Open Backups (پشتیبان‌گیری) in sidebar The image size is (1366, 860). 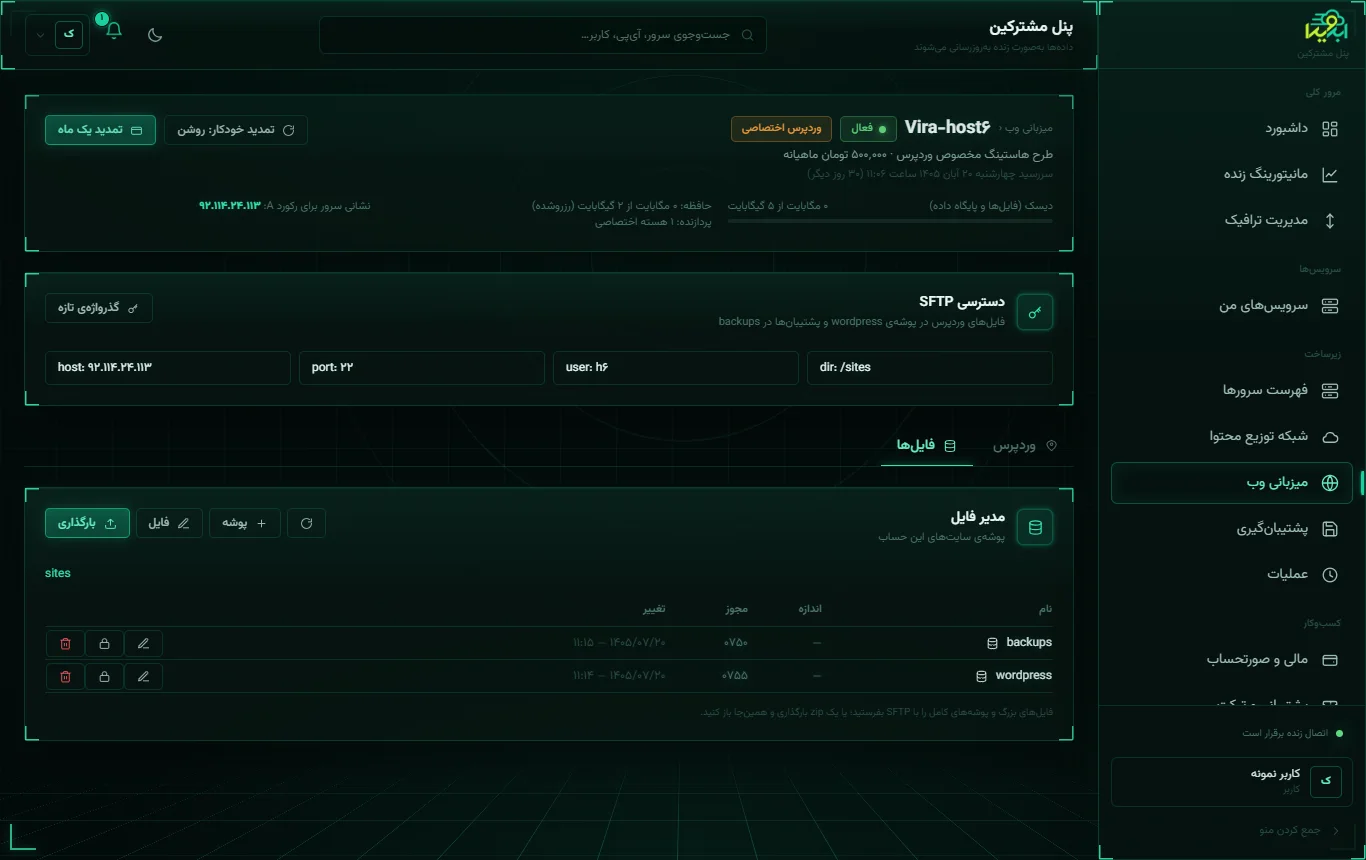tap(1232, 528)
